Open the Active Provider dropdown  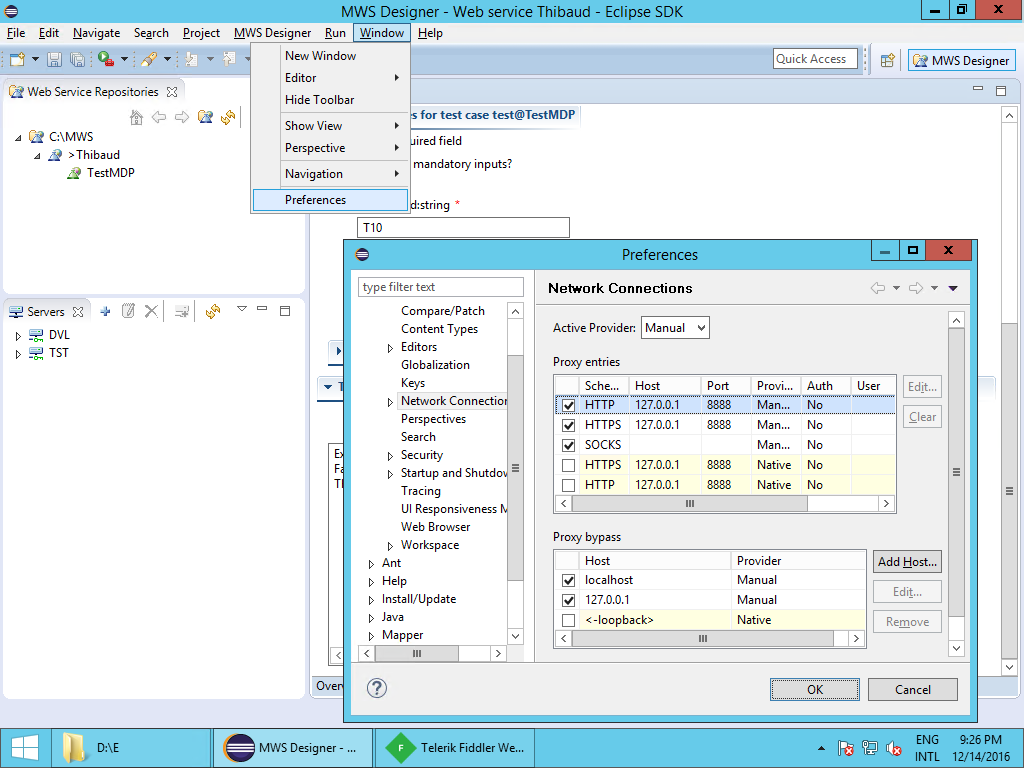(x=675, y=327)
